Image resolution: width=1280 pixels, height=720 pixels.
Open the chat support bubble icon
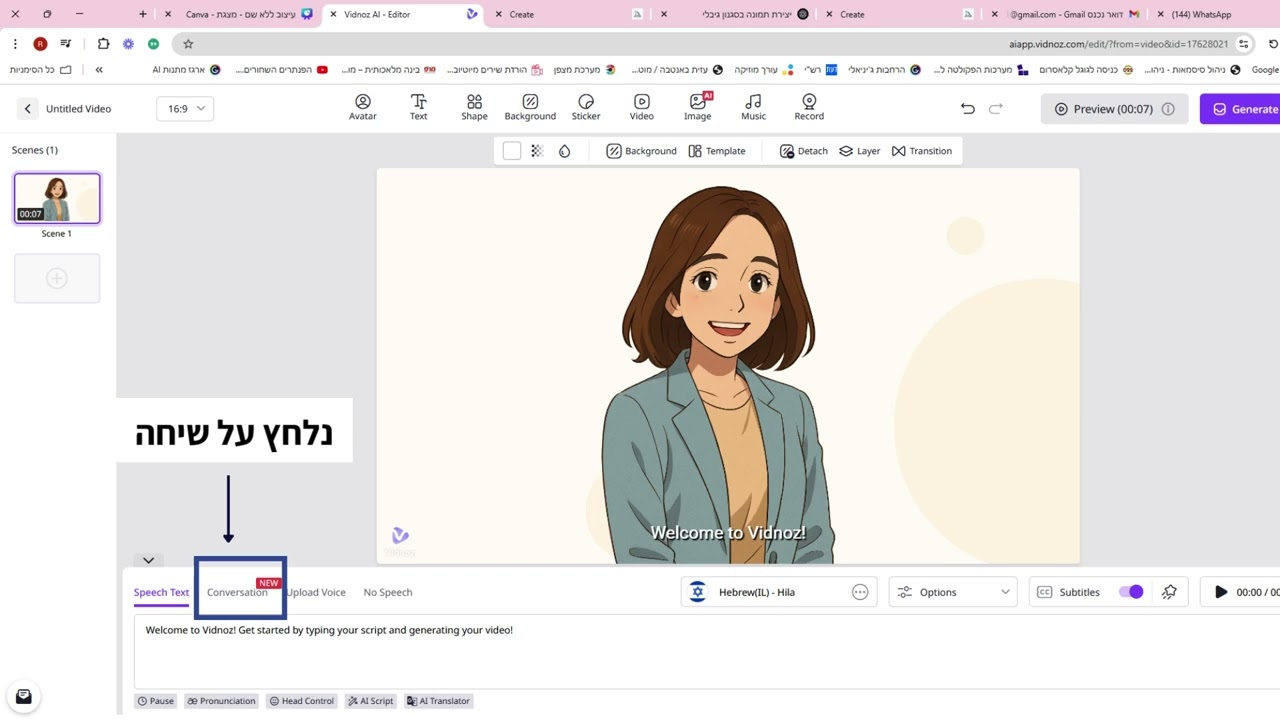pyautogui.click(x=24, y=697)
